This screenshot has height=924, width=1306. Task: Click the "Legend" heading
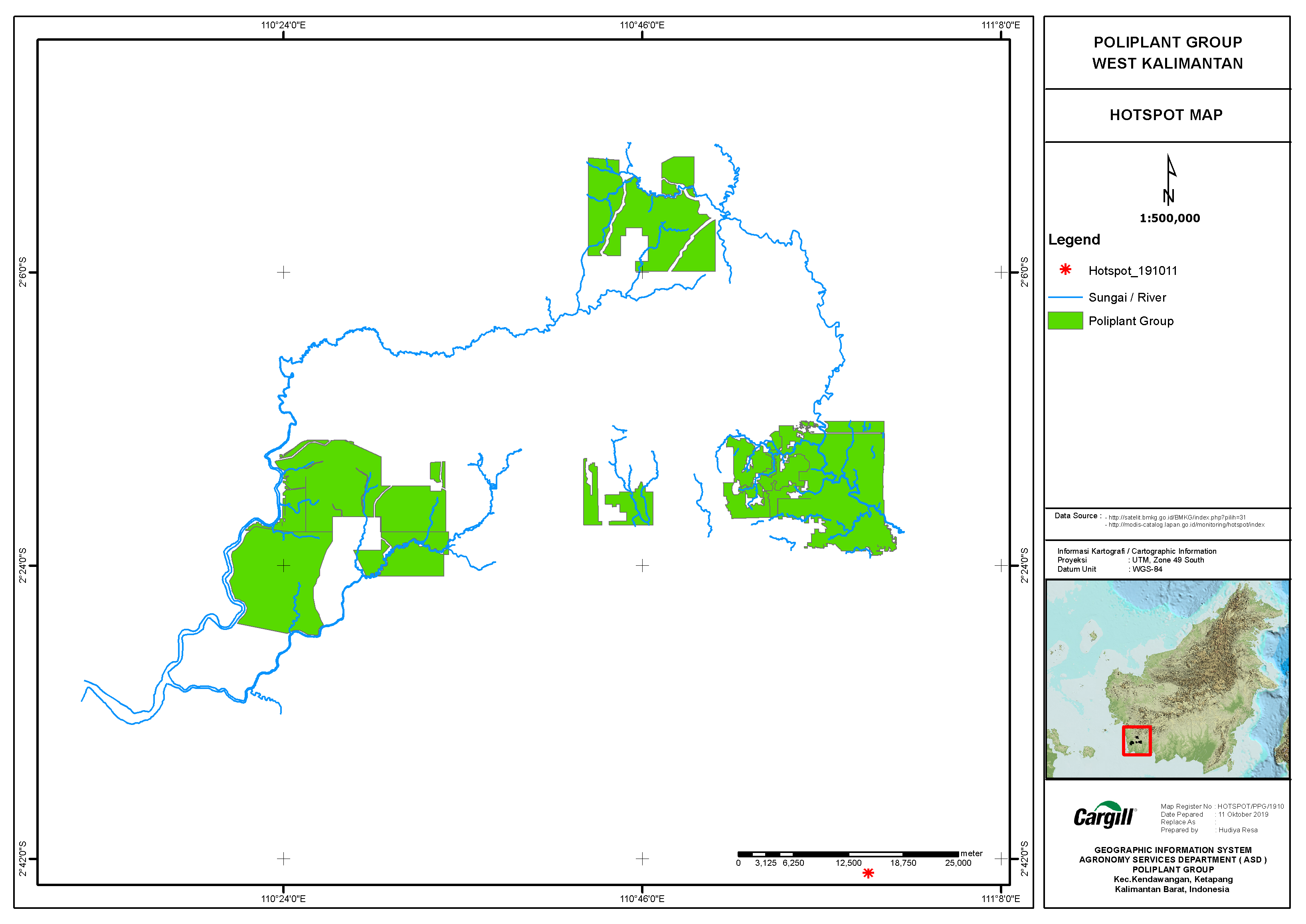[x=1074, y=239]
